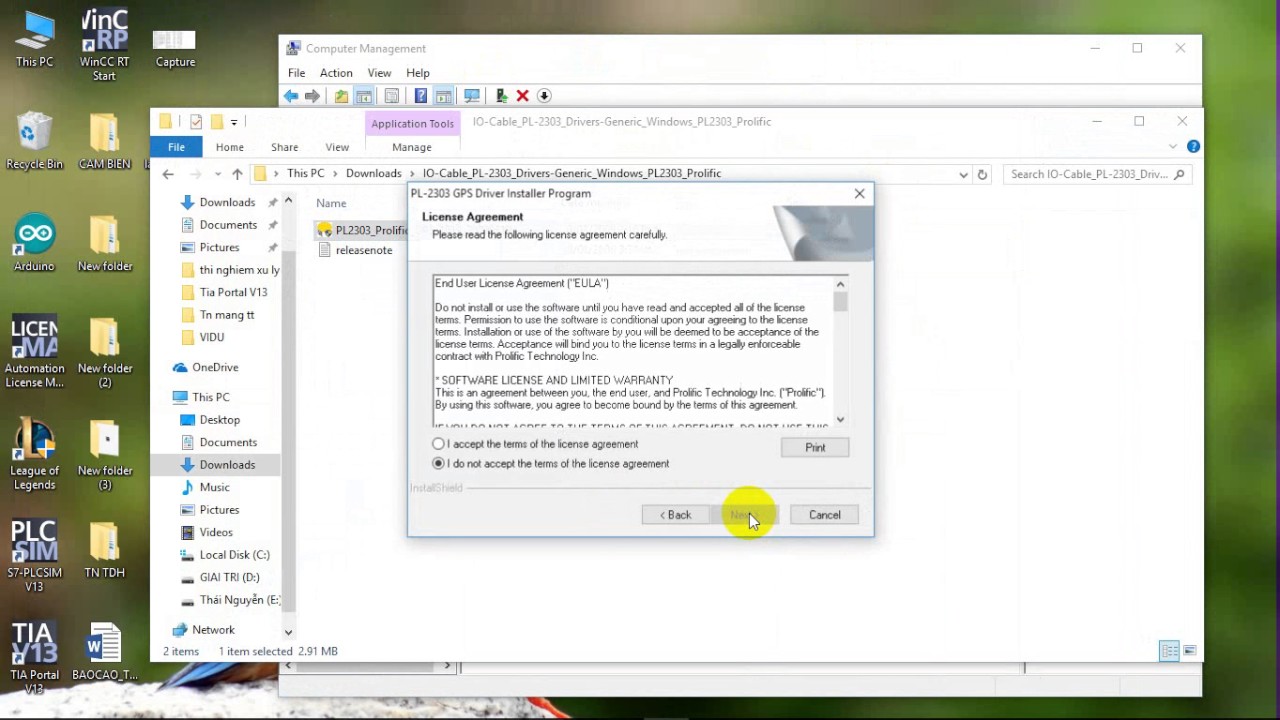The image size is (1280, 720).
Task: Switch to Large icons view in Explorer status bar
Action: tap(1190, 651)
